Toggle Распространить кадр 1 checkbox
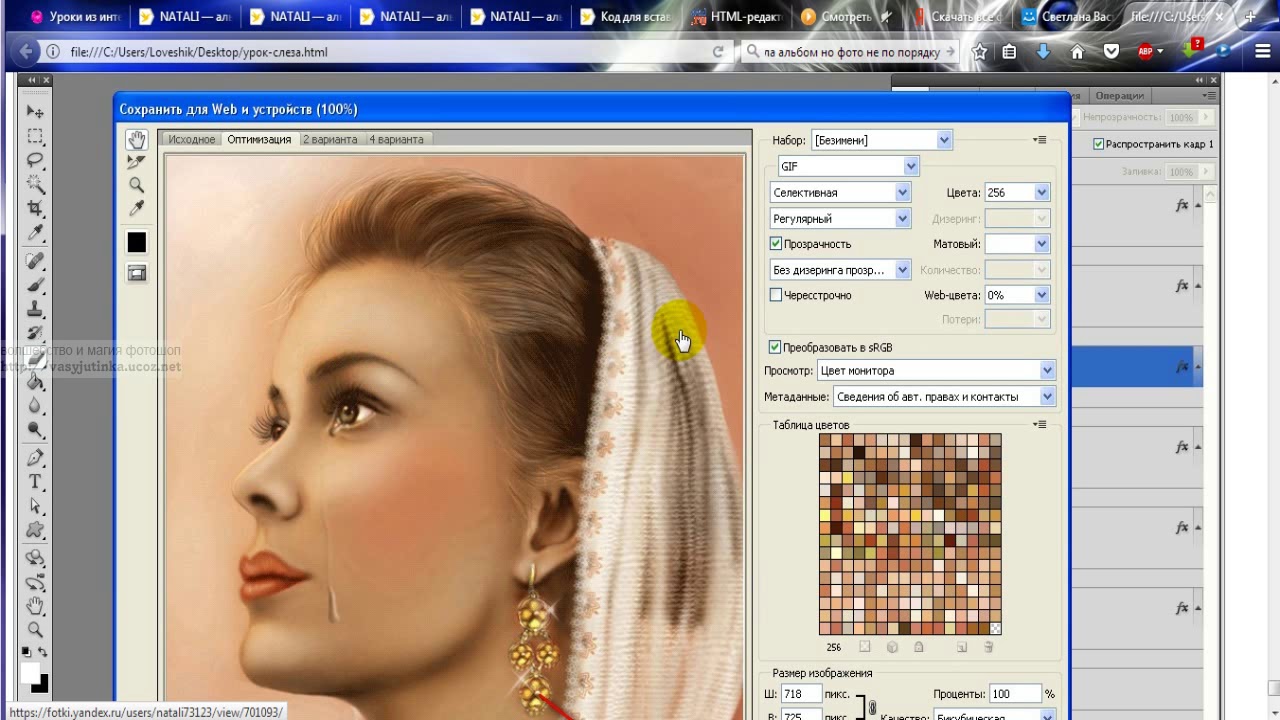Screen dimensions: 1280x720 coord(1098,144)
